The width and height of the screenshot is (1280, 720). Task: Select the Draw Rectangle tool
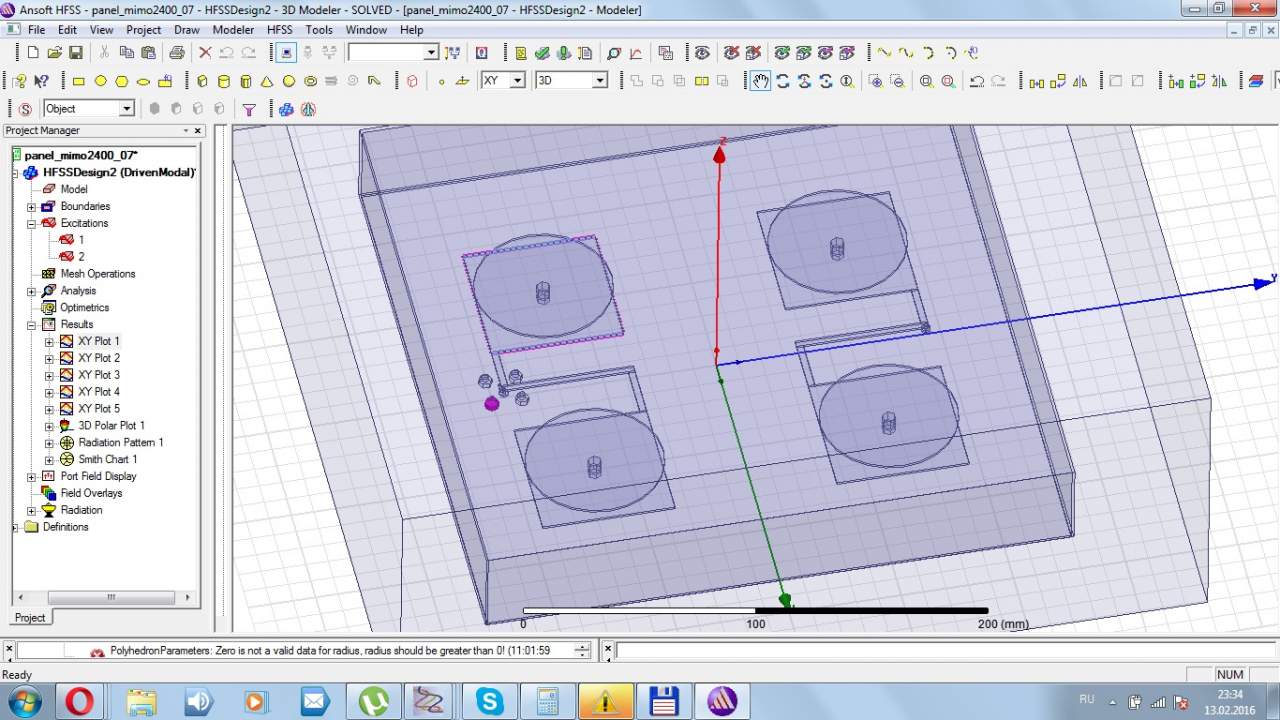click(x=79, y=81)
